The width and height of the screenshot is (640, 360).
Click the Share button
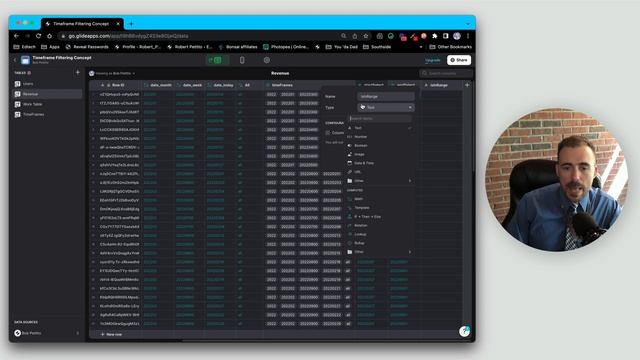tap(459, 60)
